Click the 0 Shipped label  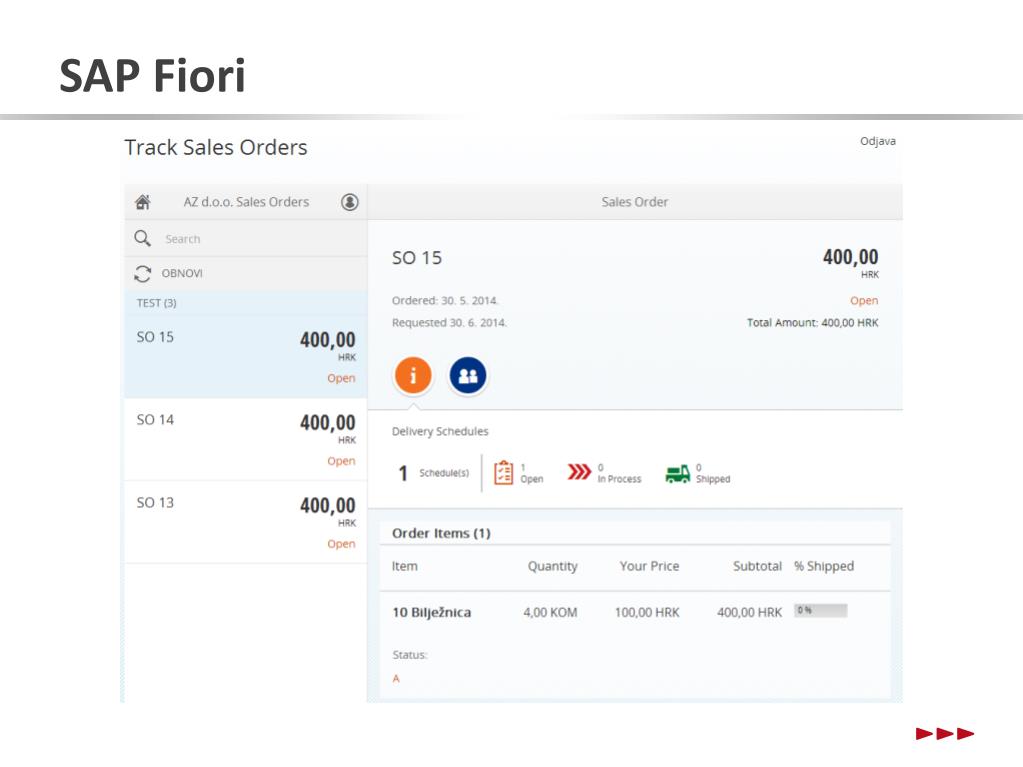coord(712,474)
